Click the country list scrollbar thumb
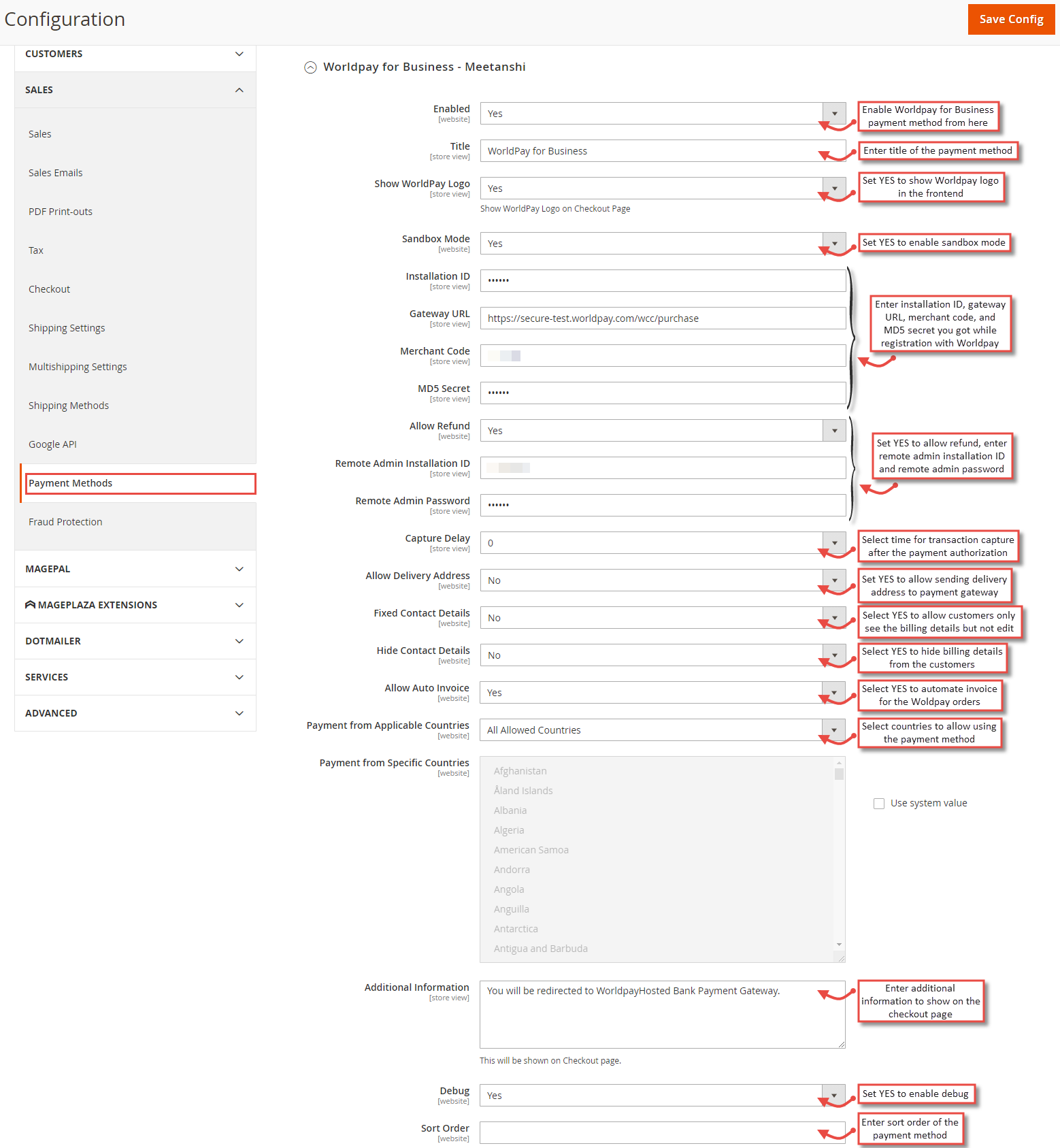Image resolution: width=1060 pixels, height=1148 pixels. click(839, 774)
